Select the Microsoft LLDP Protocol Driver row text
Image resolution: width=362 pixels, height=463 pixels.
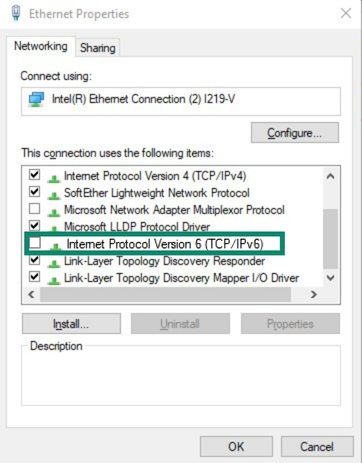137,227
